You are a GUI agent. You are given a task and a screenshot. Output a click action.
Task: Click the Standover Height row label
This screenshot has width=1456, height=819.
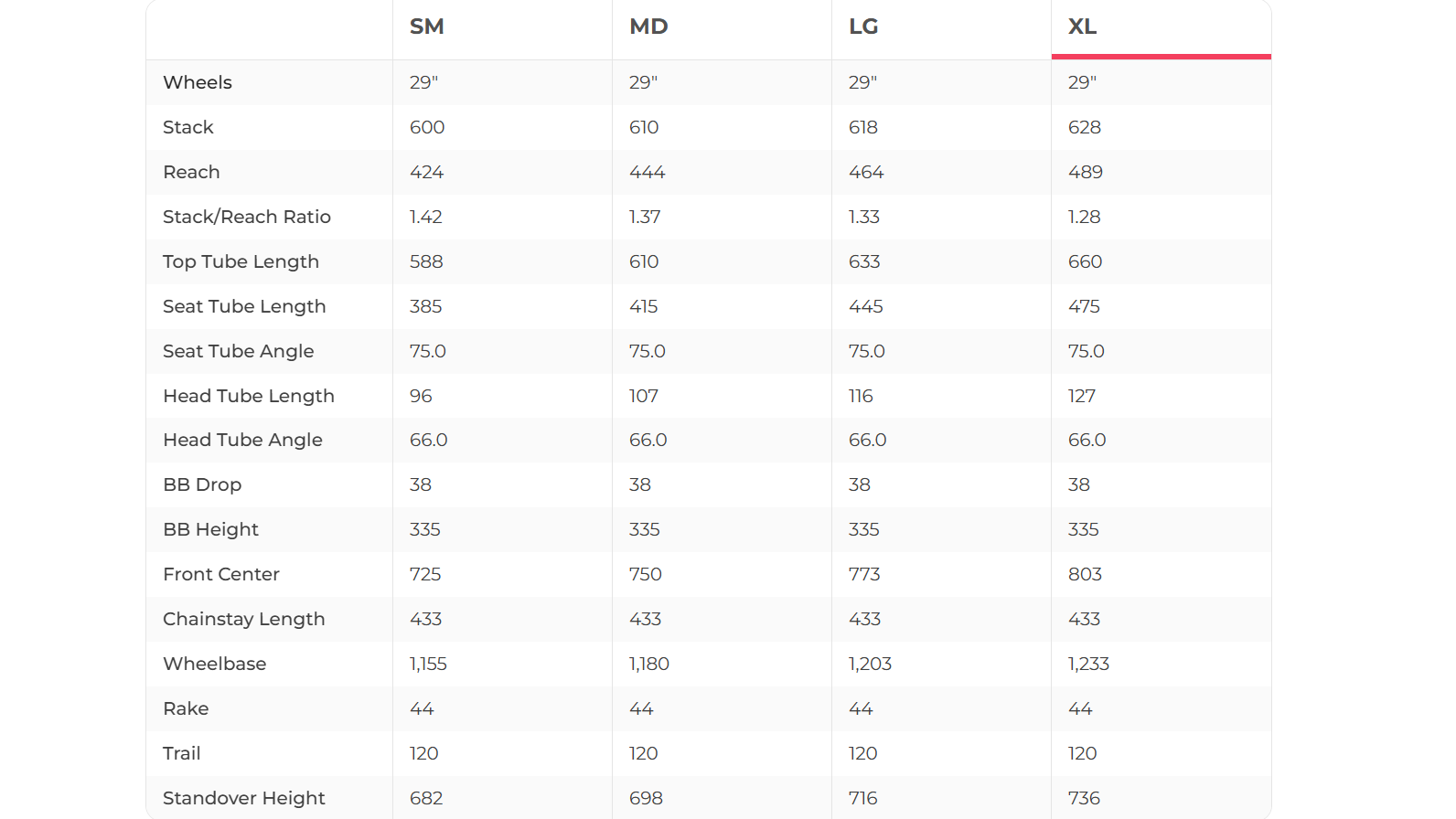tap(244, 798)
